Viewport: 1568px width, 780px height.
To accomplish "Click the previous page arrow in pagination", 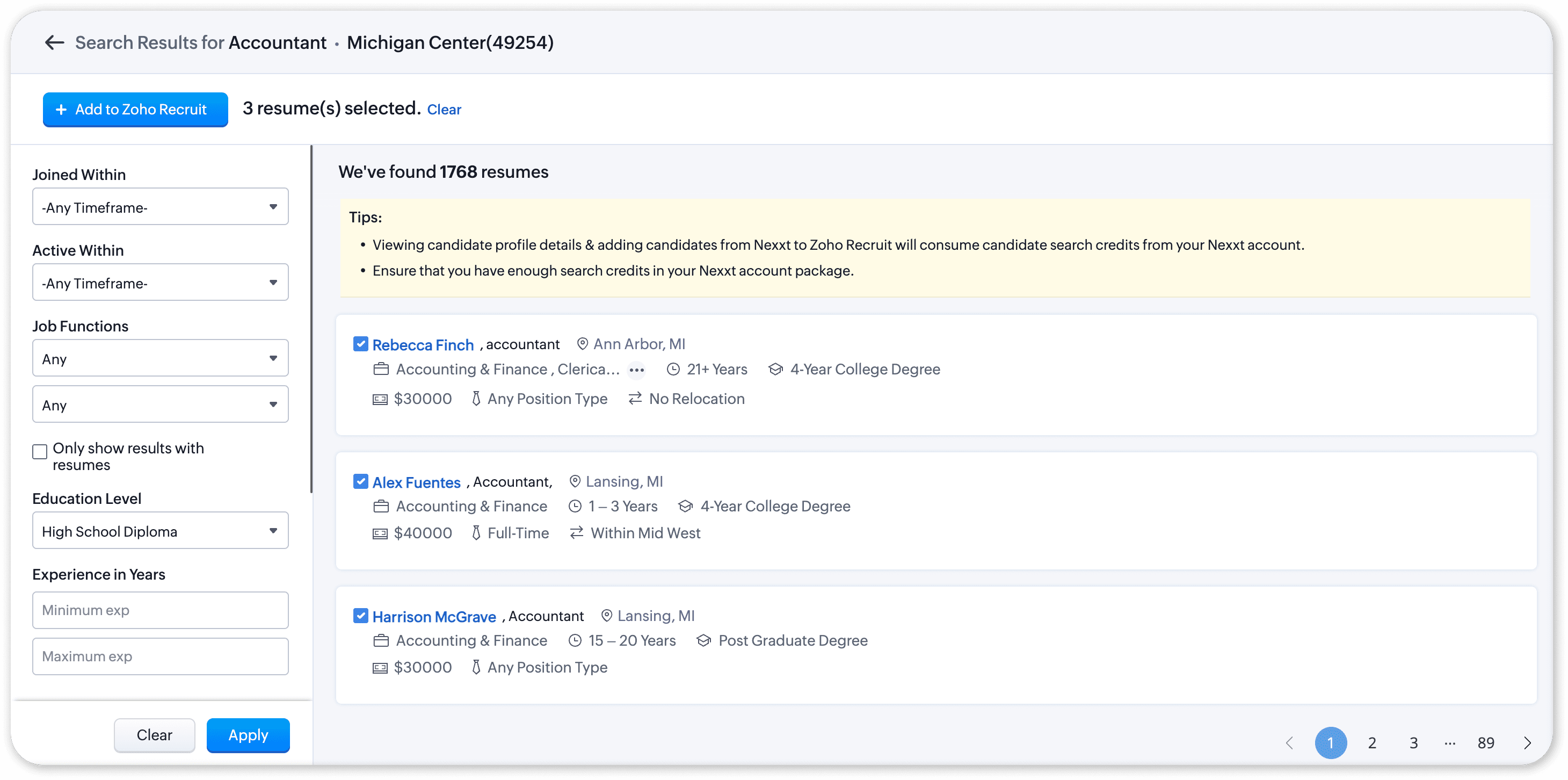I will pyautogui.click(x=1289, y=743).
